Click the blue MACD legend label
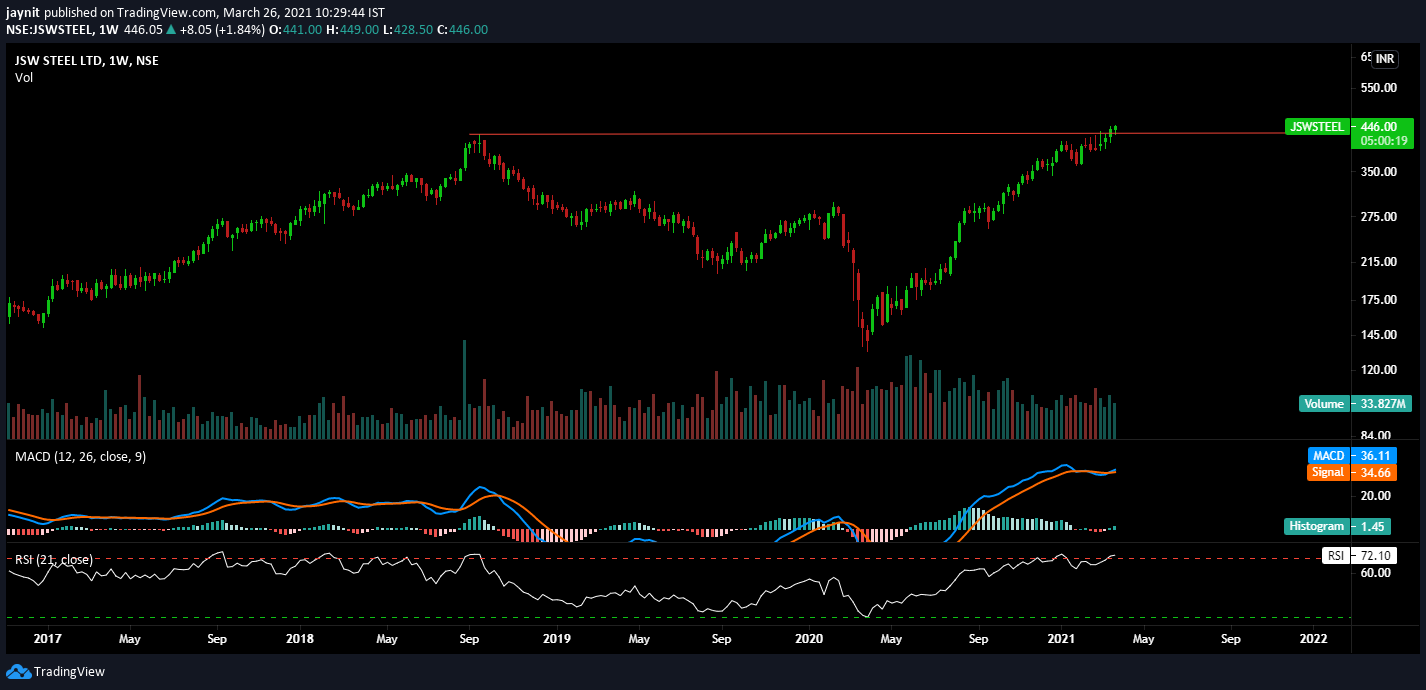 (1329, 456)
